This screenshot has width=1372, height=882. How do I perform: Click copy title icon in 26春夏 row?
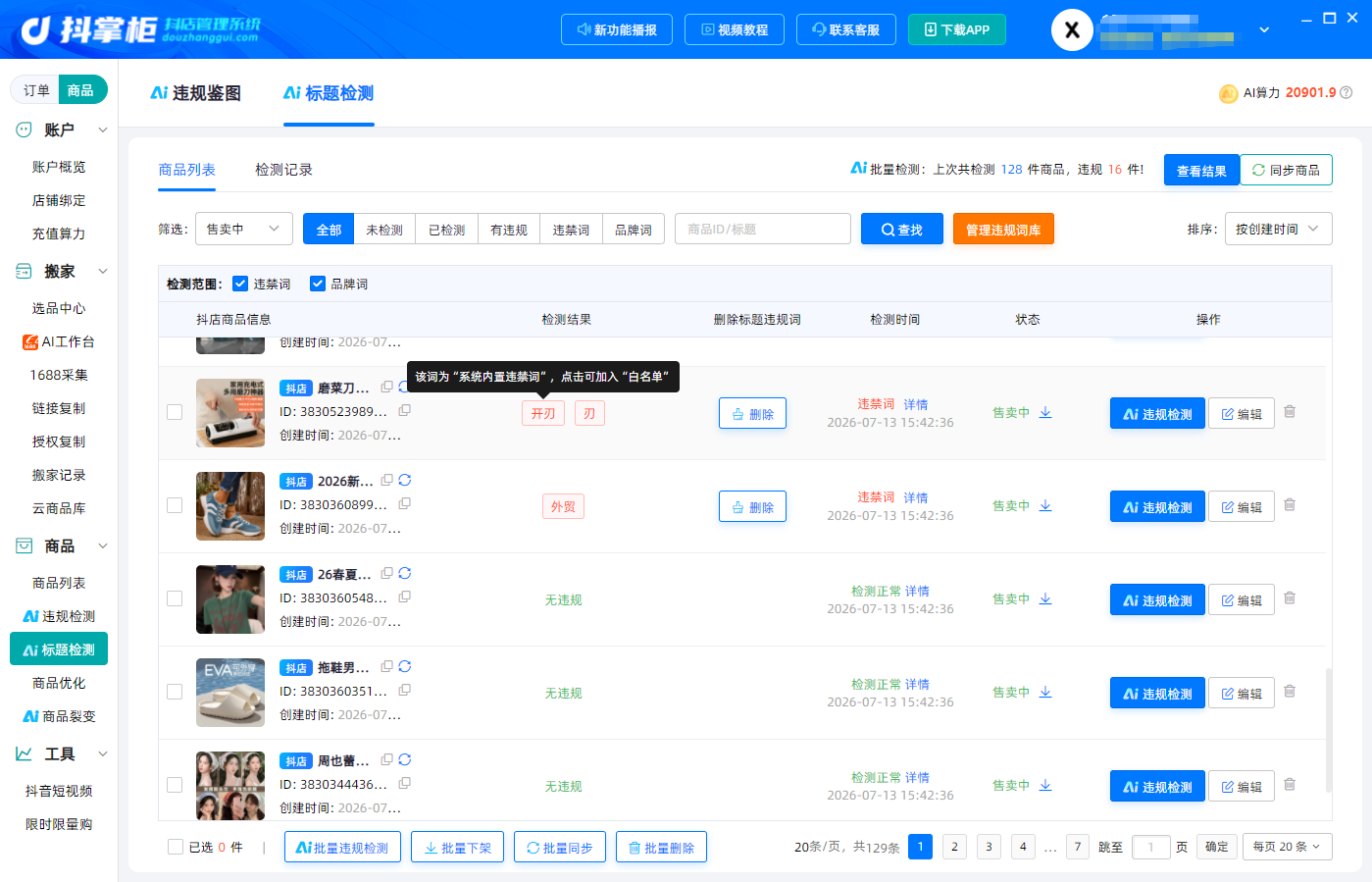tap(387, 573)
